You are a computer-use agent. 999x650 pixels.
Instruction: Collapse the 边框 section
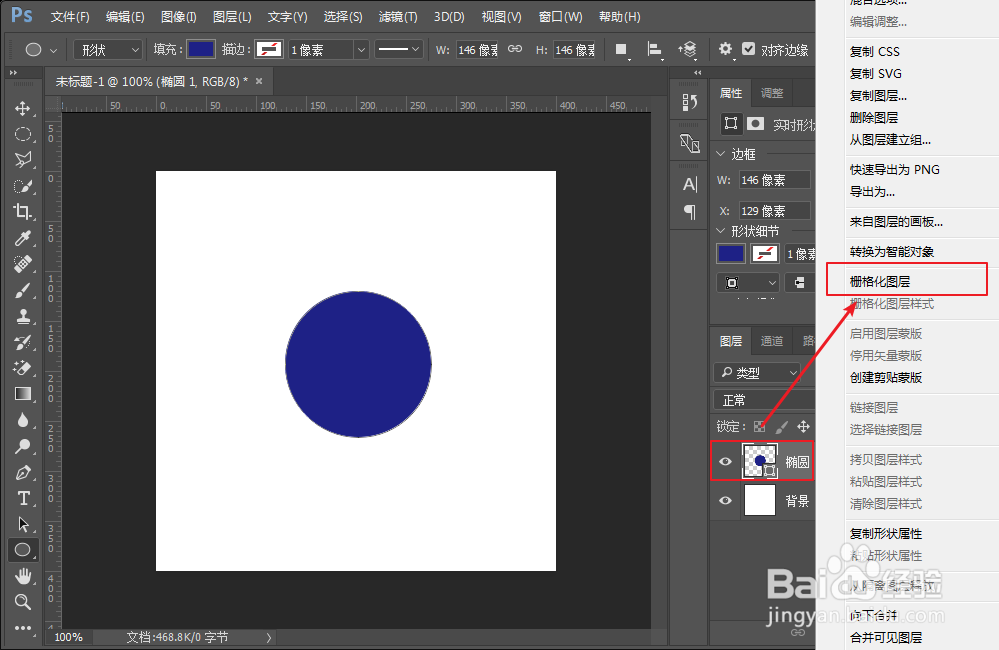721,154
